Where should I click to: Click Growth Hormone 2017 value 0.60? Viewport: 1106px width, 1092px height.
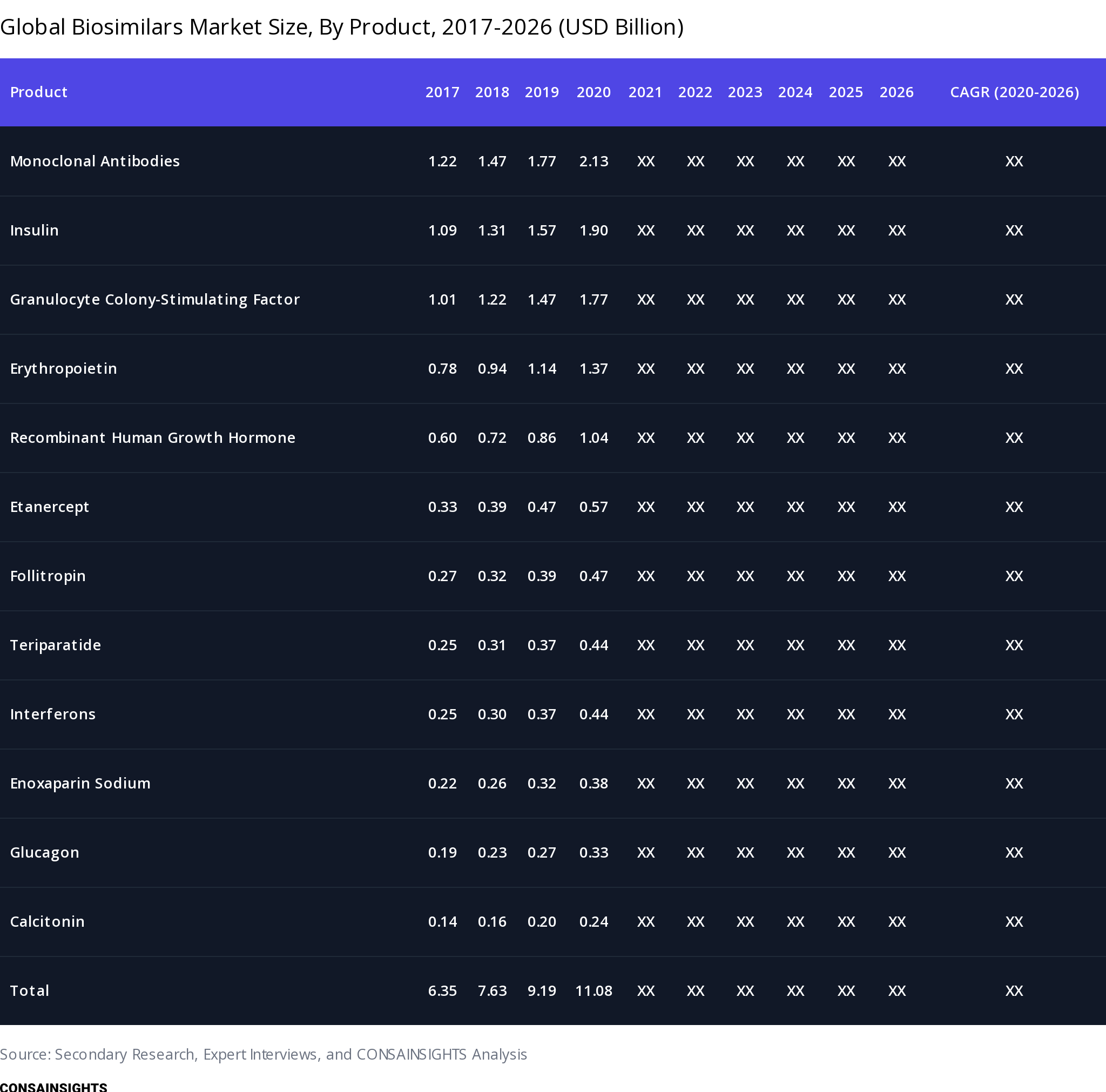point(442,437)
